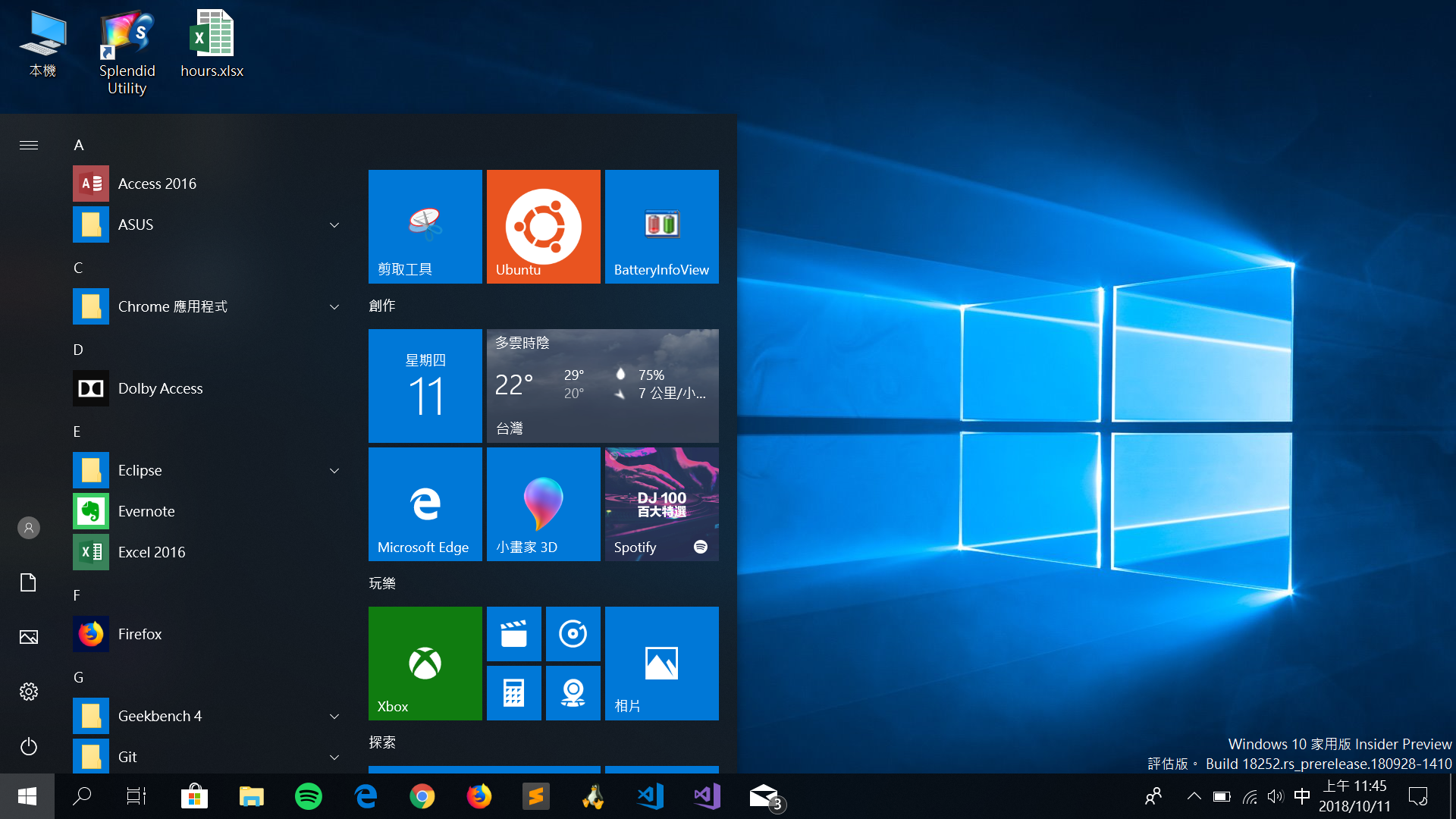
Task: Open Visual Studio on the taskbar
Action: point(707,796)
